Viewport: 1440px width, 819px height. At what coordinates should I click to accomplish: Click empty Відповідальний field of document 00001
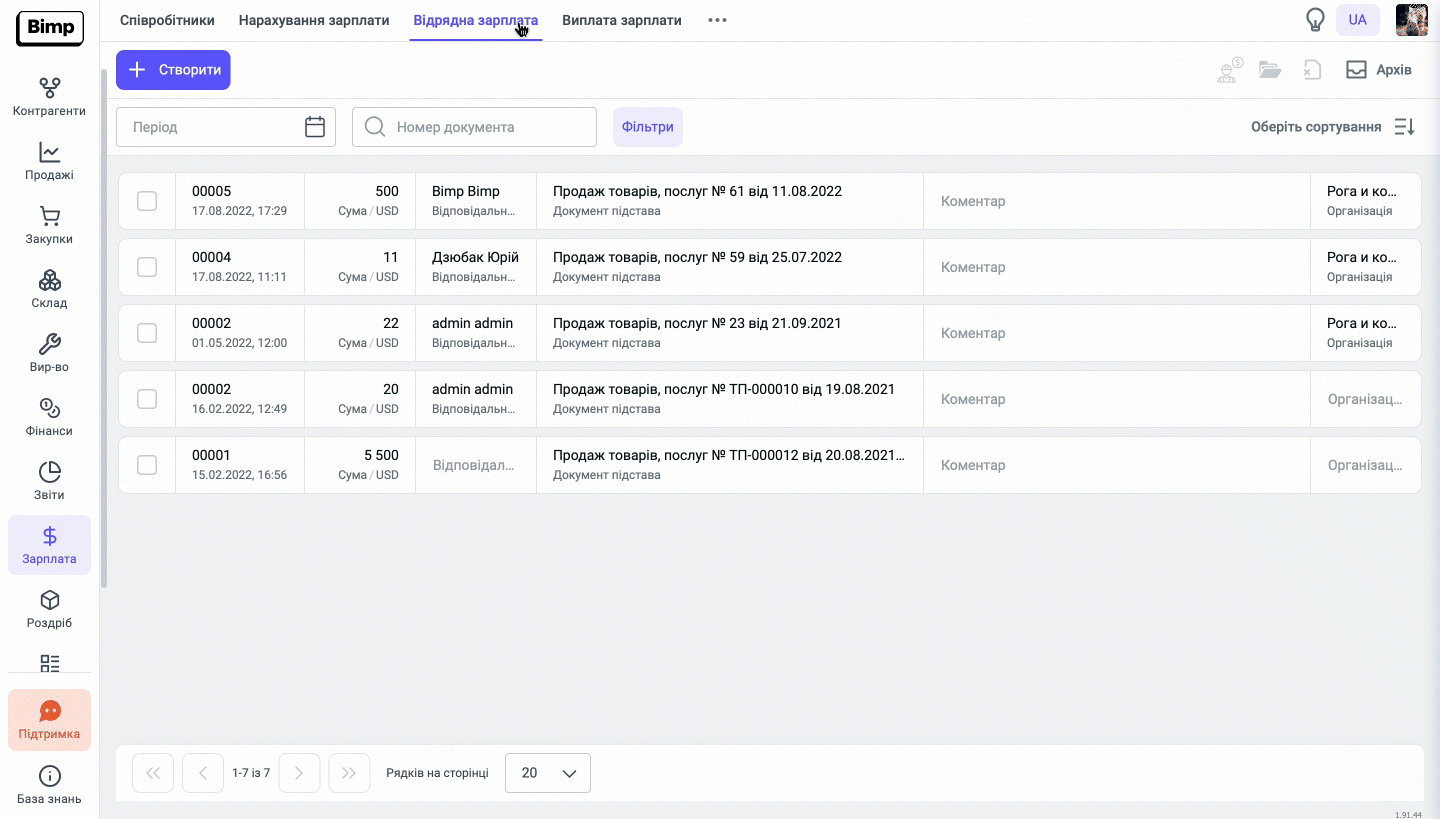tap(476, 465)
